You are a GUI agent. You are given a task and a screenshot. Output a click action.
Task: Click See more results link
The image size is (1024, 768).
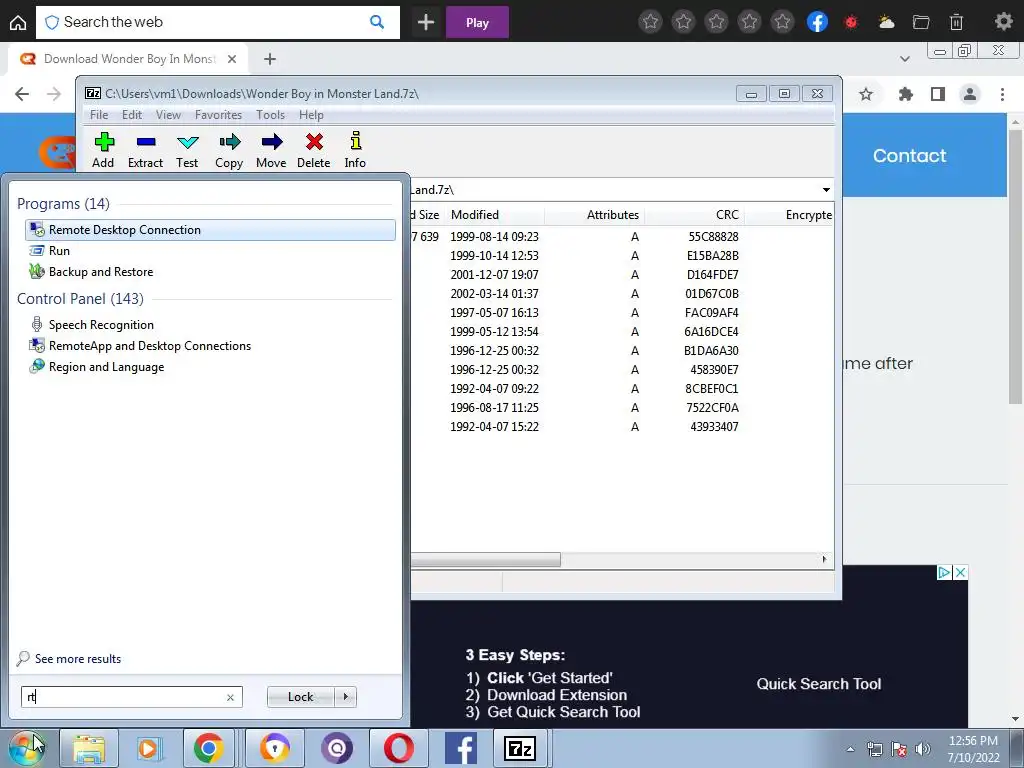tap(78, 659)
